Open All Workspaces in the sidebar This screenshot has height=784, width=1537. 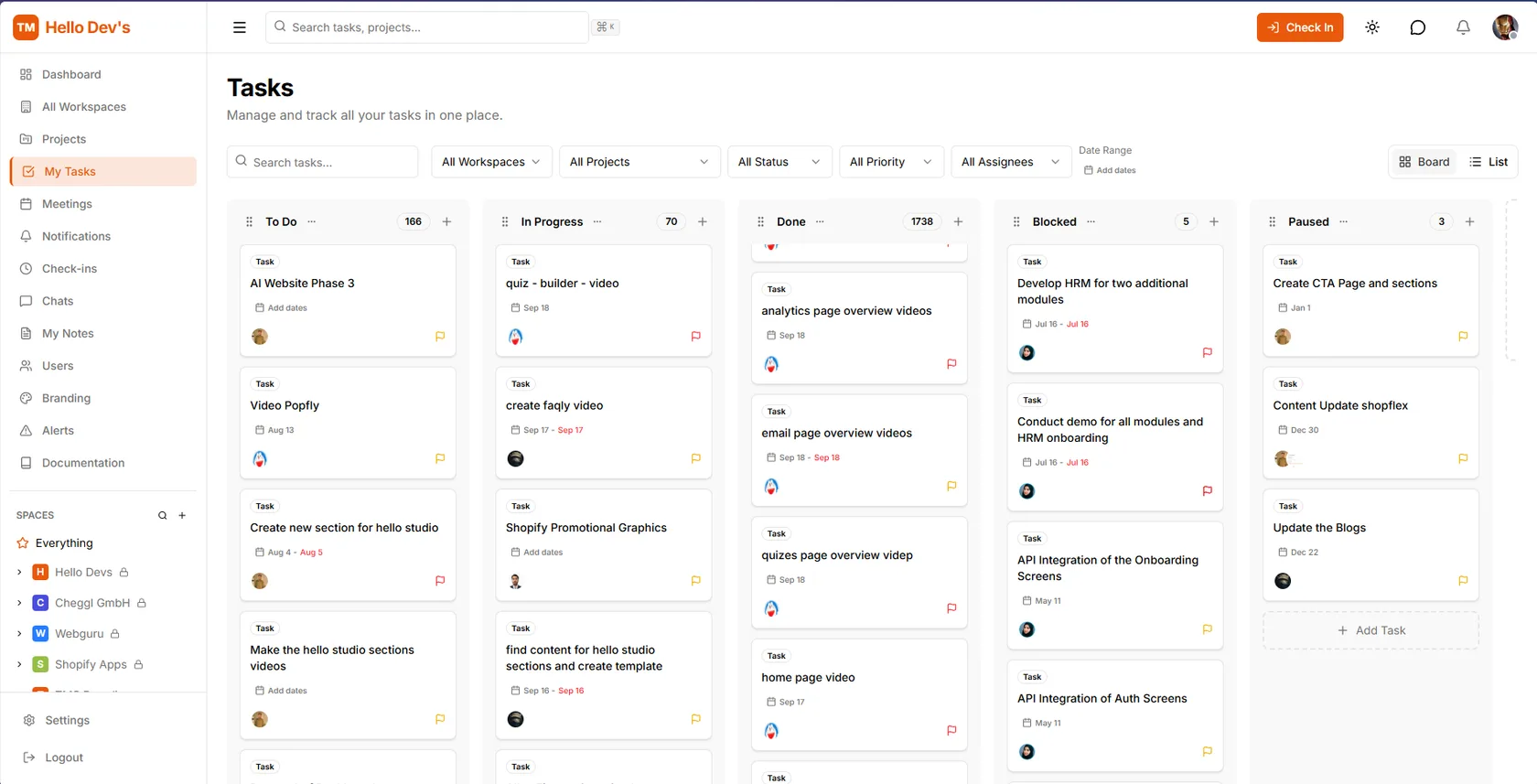coord(103,107)
